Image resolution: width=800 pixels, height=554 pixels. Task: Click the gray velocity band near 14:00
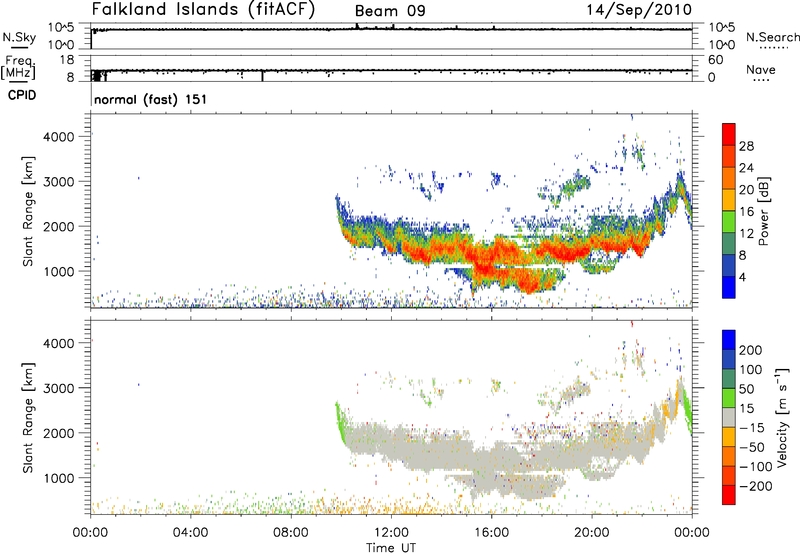click(x=441, y=451)
